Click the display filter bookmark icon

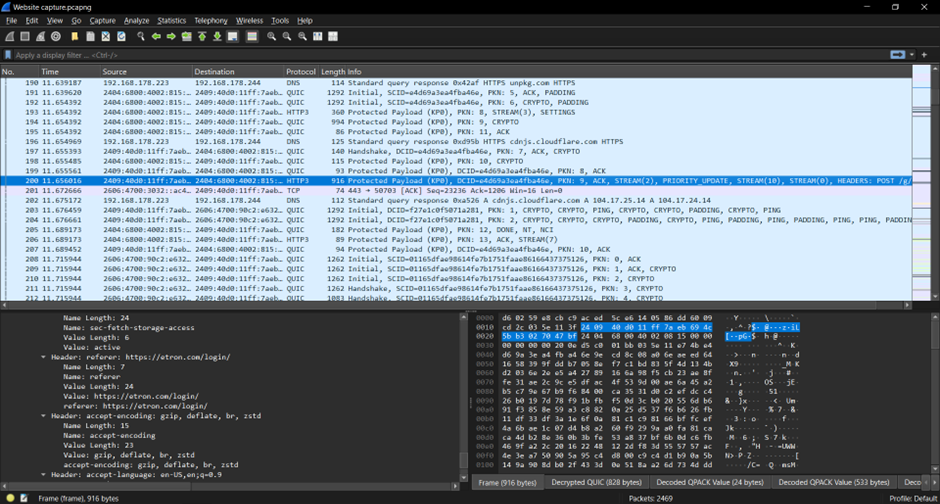8,55
